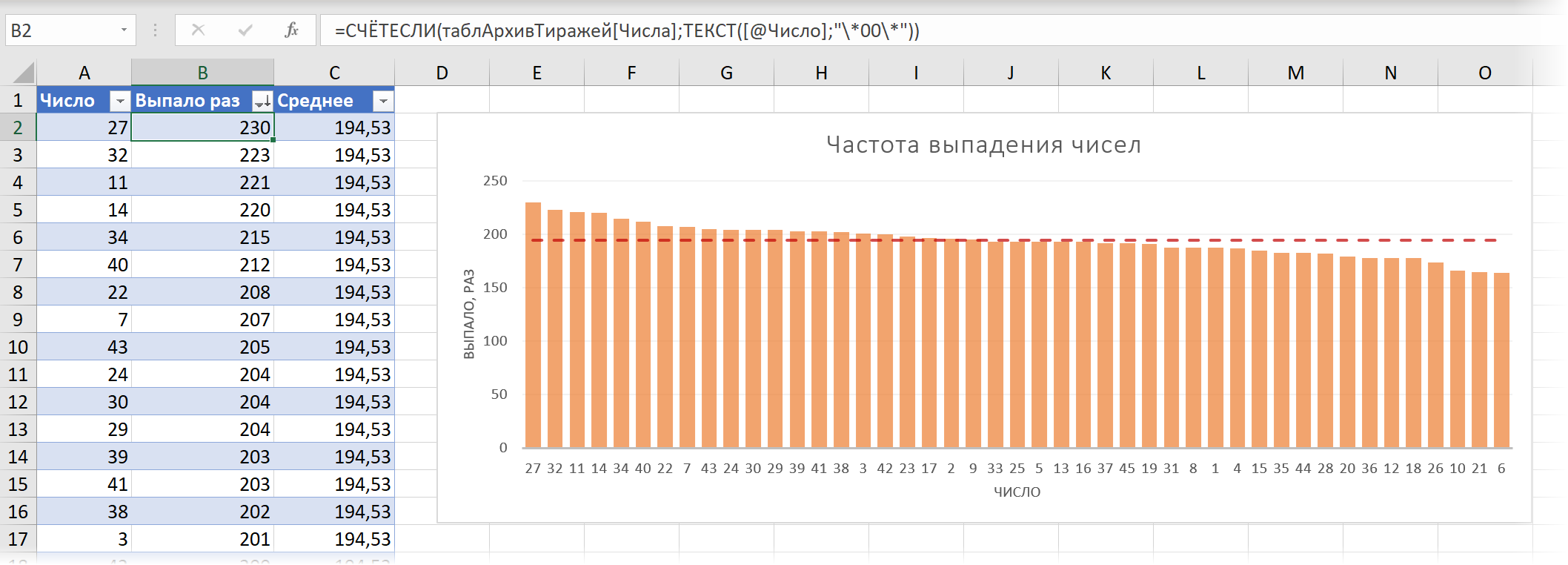Click cell A17 with number 3

point(84,539)
